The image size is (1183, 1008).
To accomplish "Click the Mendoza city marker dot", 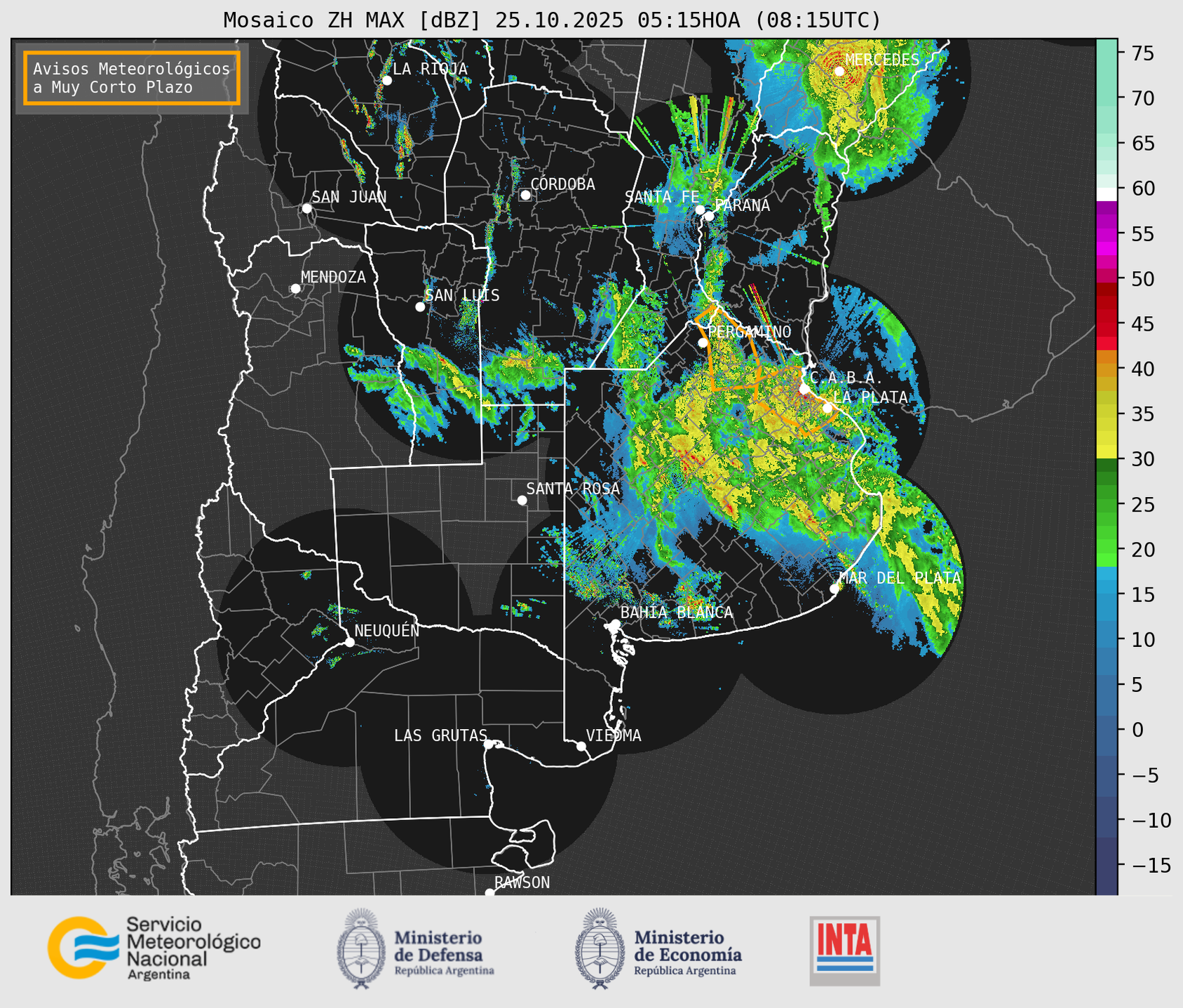I will [295, 289].
